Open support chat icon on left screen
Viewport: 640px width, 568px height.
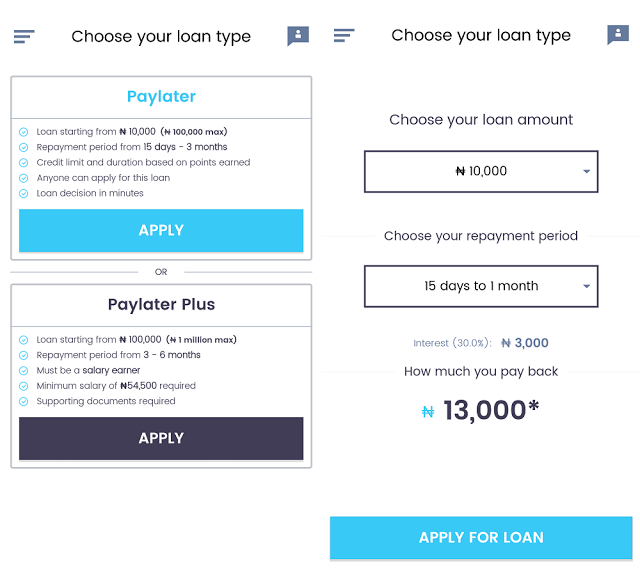298,36
